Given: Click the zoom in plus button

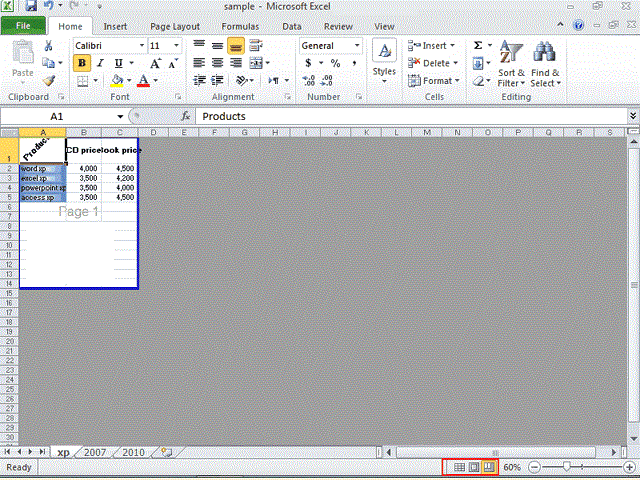Looking at the screenshot, I should (x=629, y=467).
